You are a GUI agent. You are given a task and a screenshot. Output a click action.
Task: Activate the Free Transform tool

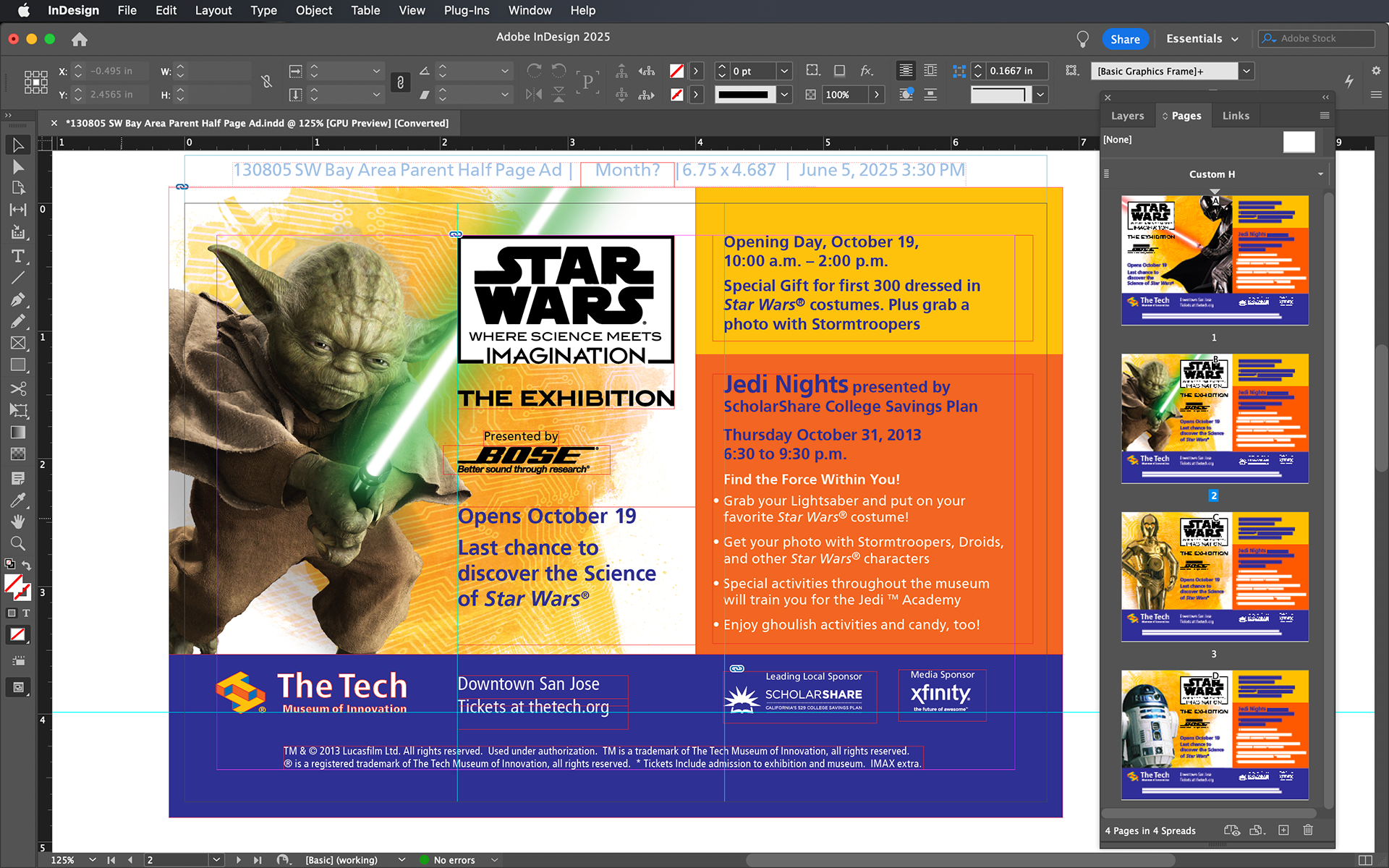point(18,410)
